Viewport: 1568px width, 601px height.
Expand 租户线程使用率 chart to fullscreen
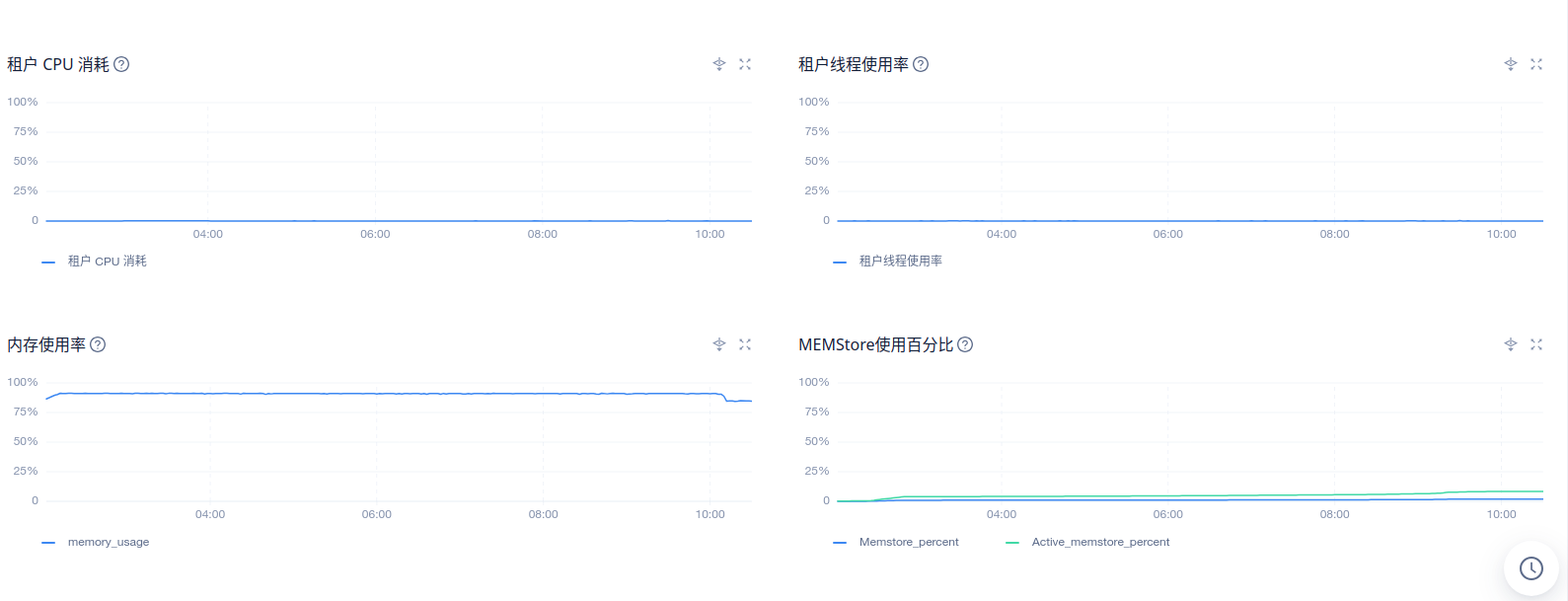tap(1536, 64)
